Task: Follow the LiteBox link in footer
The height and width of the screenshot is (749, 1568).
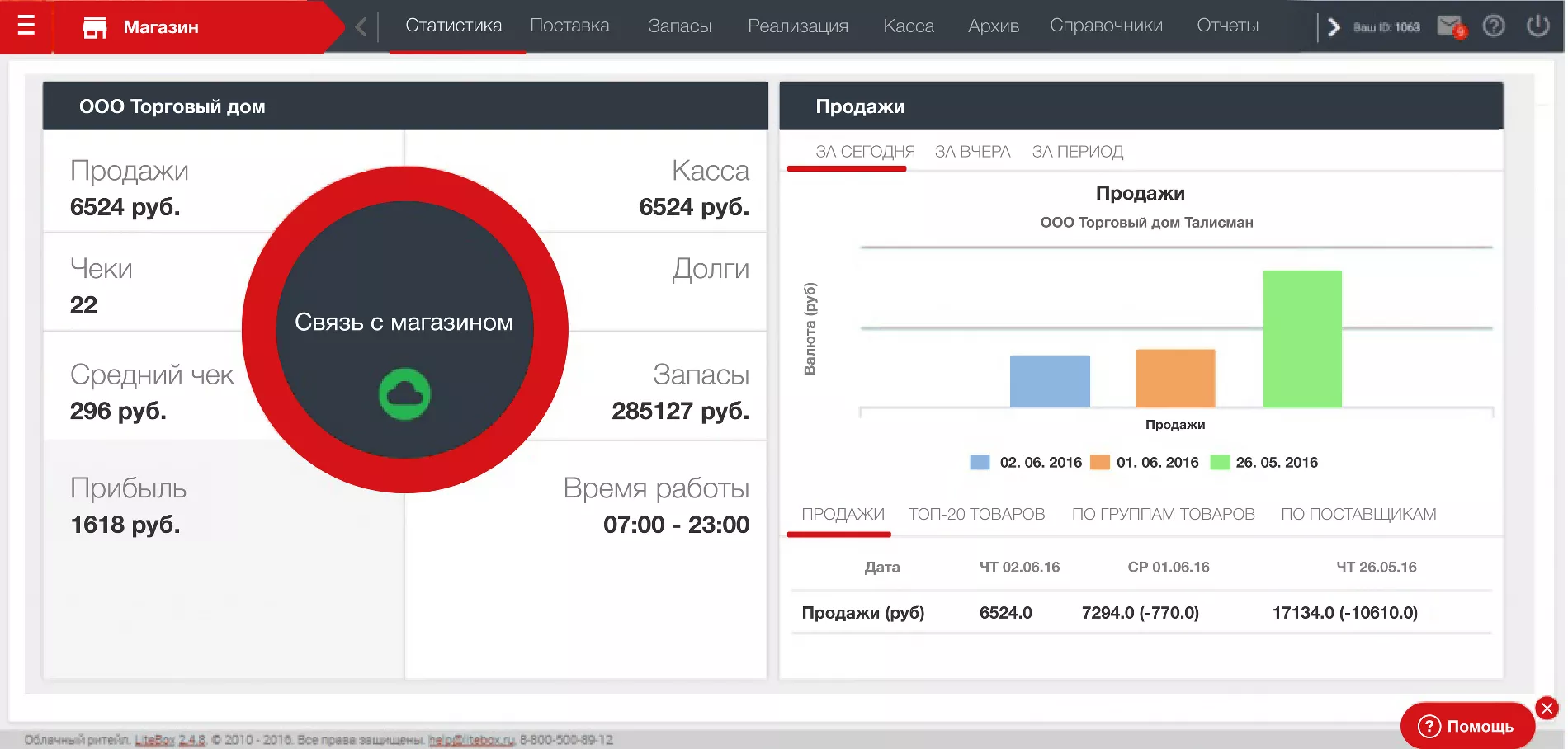Action: click(154, 740)
